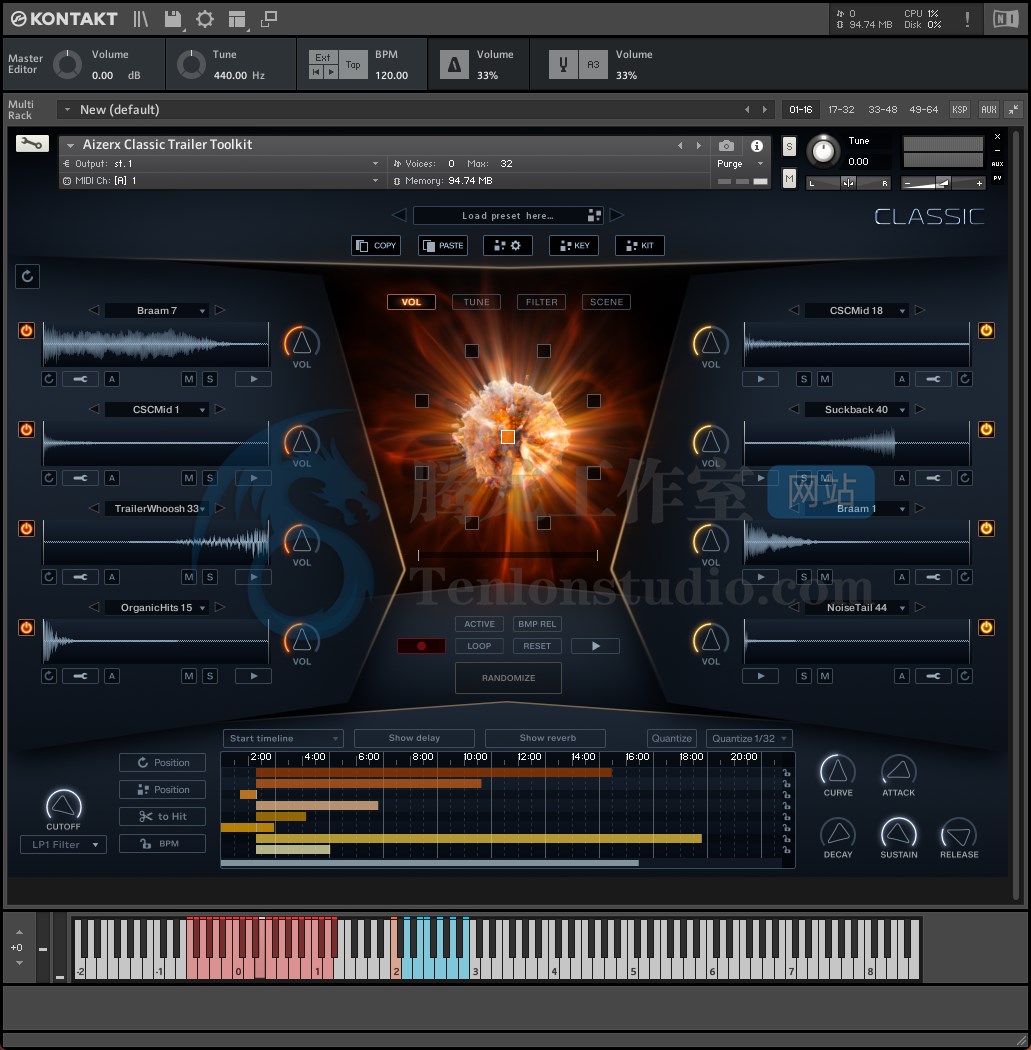Click the global refresh icon at left
Image resolution: width=1031 pixels, height=1050 pixels.
[x=27, y=276]
